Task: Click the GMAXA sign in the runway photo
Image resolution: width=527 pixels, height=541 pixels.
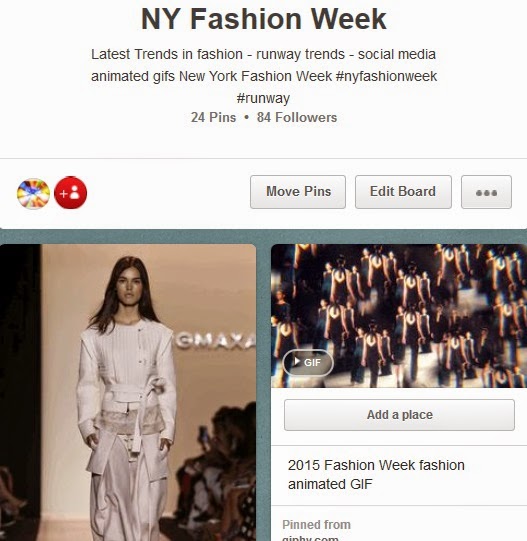Action: pyautogui.click(x=216, y=341)
